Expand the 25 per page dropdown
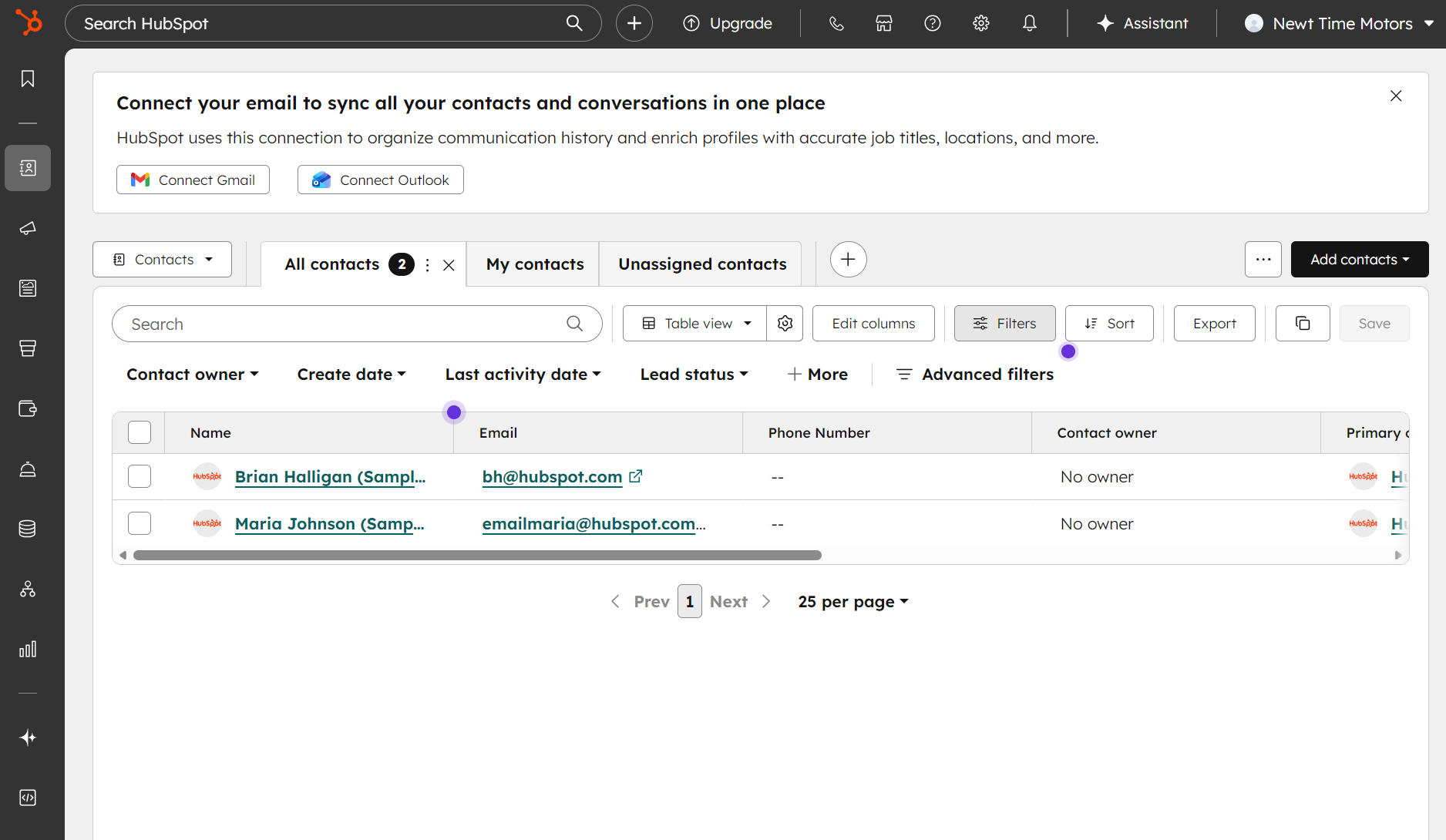The height and width of the screenshot is (840, 1446). tap(852, 601)
